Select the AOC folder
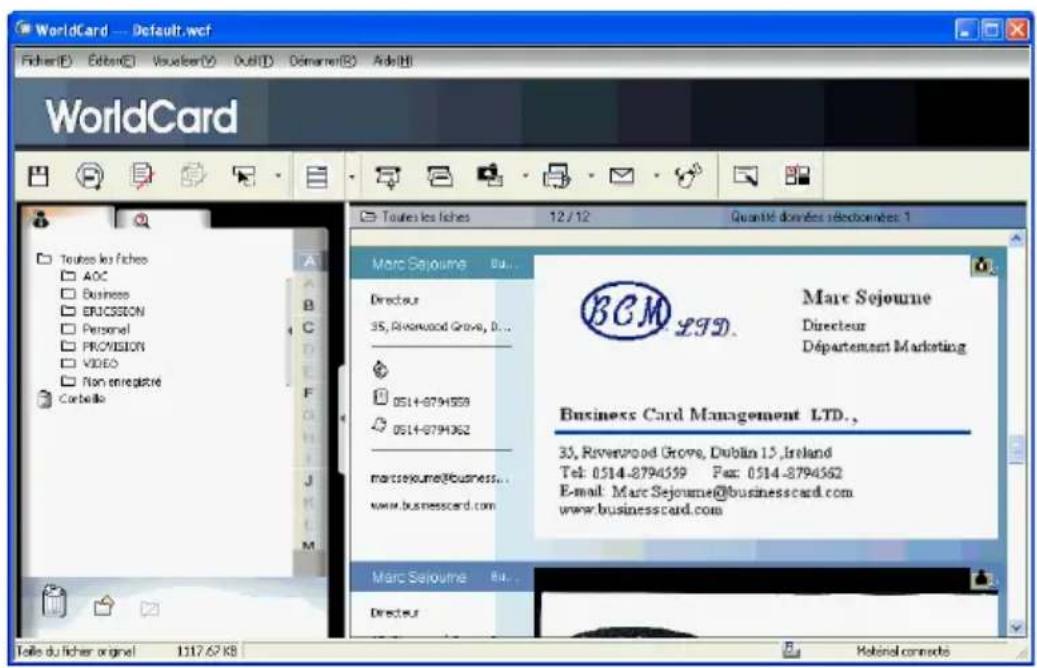The image size is (1037, 668). point(84,276)
